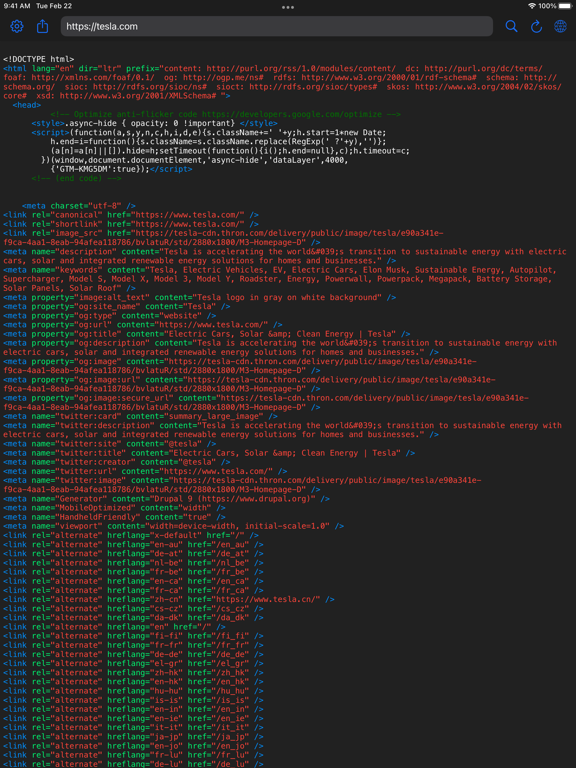This screenshot has height=768, width=576.
Task: Select the twitter:creator "@tesla" line
Action: point(117,462)
